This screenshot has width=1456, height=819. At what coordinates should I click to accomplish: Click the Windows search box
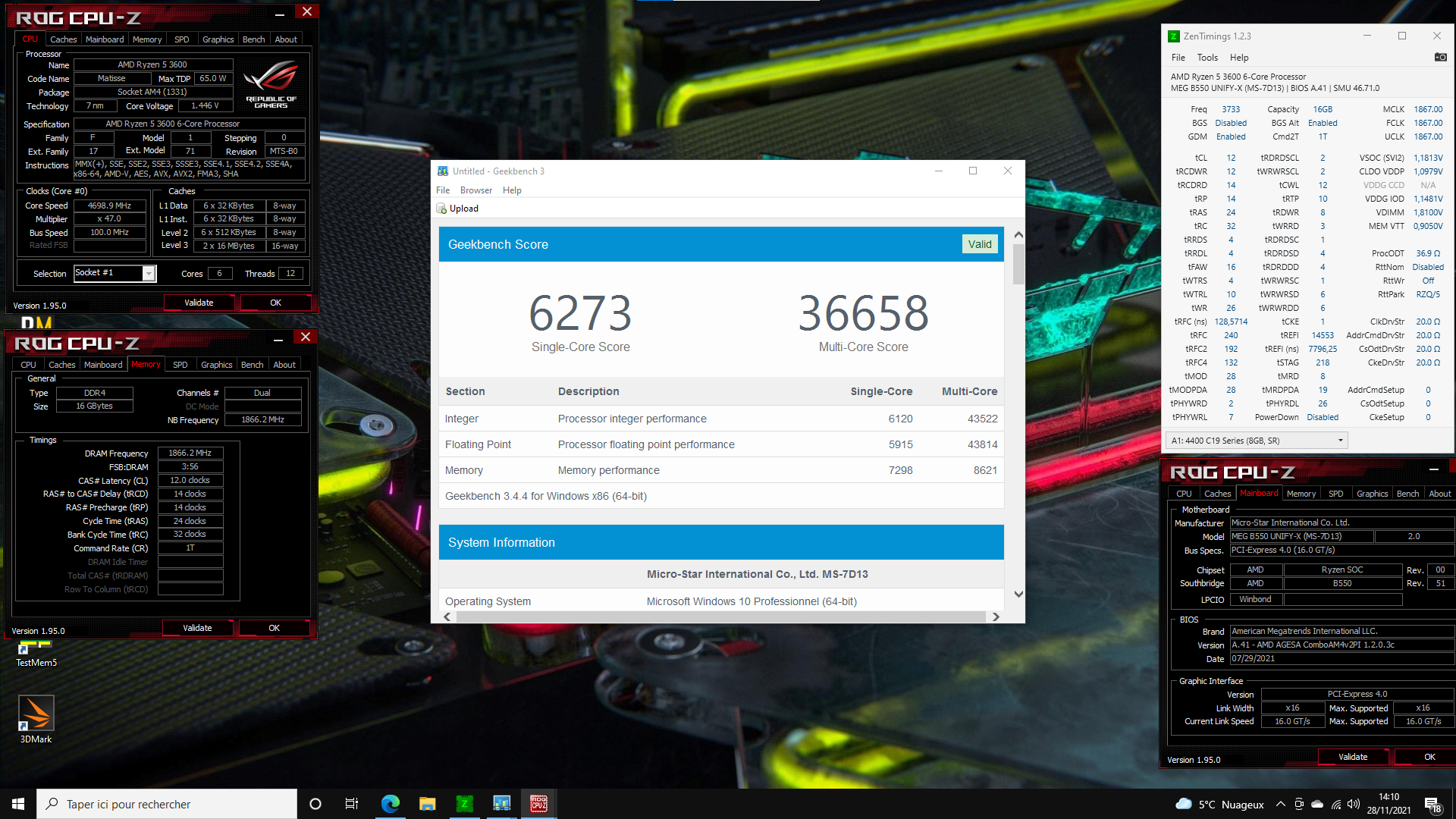coord(167,804)
